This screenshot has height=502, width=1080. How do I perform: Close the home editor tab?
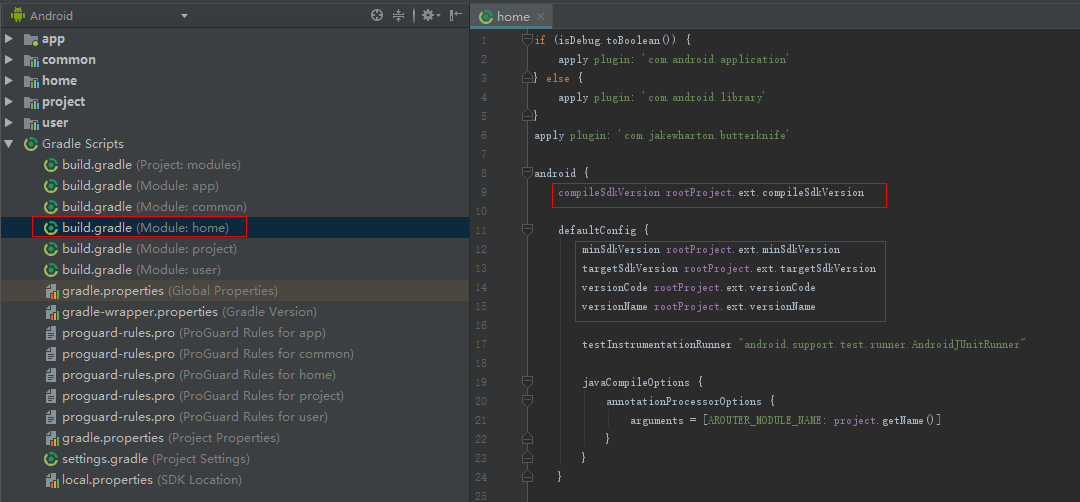541,16
